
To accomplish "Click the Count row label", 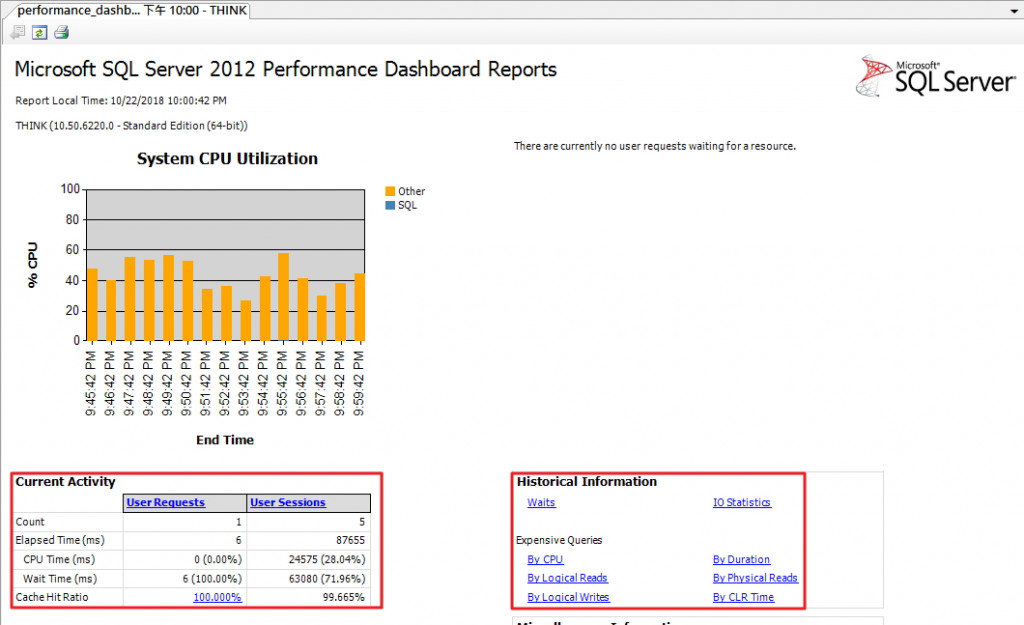I will 30,522.
